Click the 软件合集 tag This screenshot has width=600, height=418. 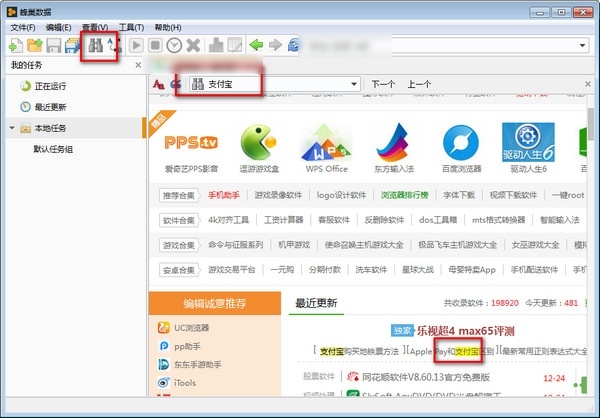178,220
